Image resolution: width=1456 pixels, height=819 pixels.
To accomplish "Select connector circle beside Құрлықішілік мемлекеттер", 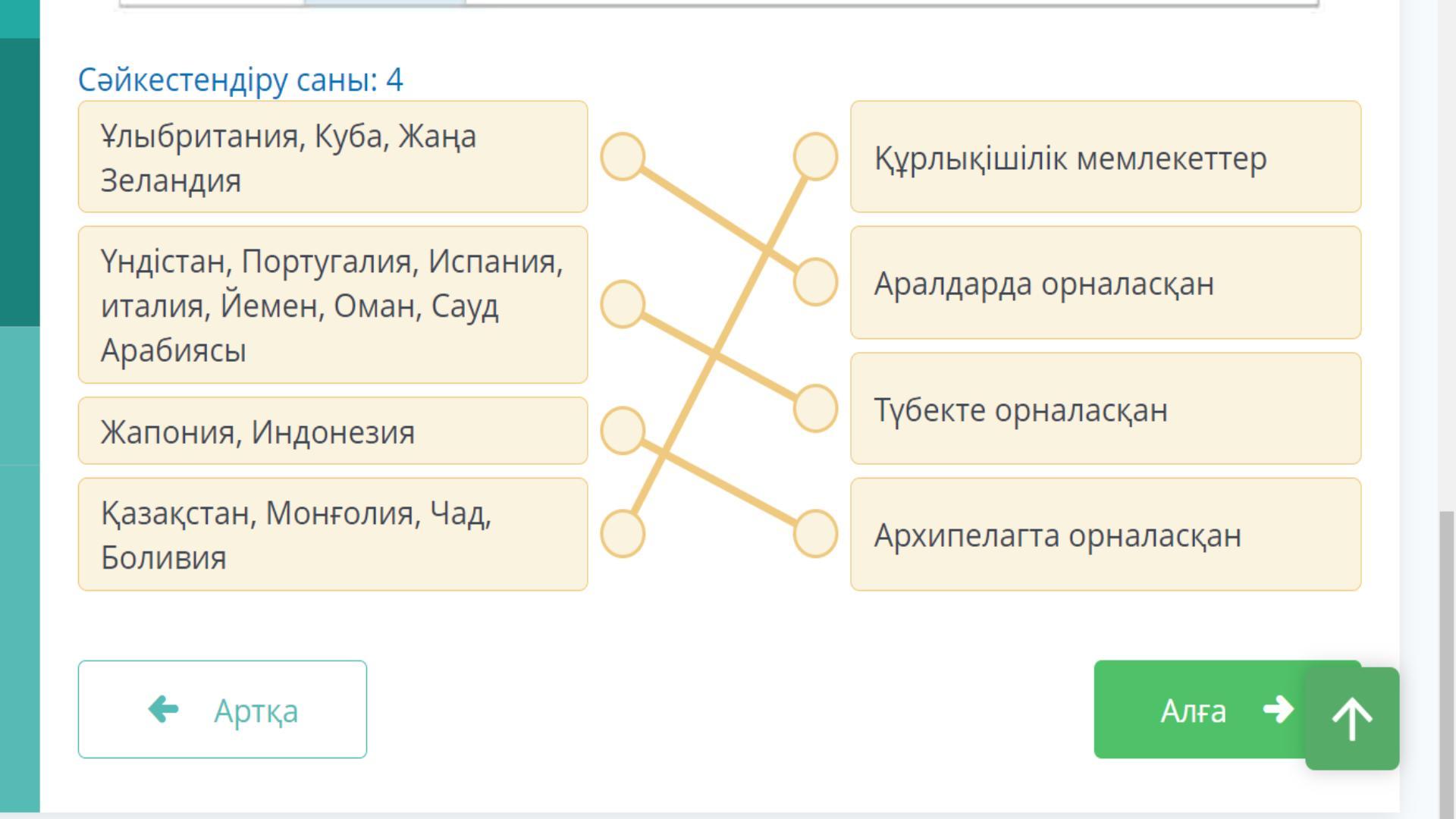I will pos(815,157).
